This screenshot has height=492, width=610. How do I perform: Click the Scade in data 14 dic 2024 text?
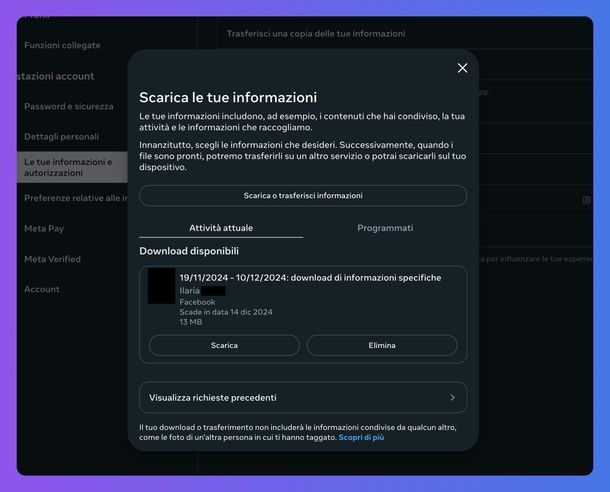coord(226,312)
